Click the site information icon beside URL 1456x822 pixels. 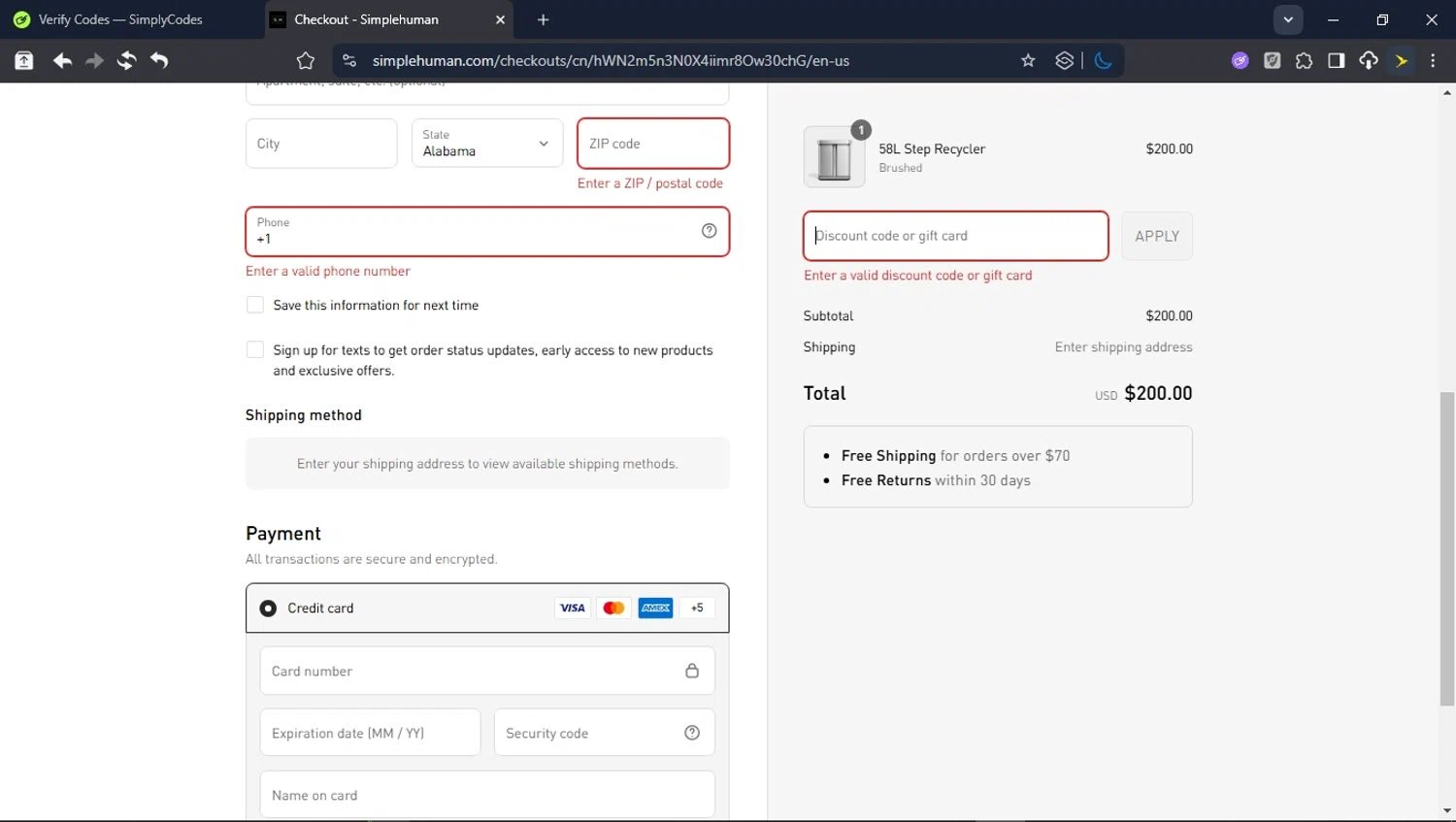click(349, 60)
